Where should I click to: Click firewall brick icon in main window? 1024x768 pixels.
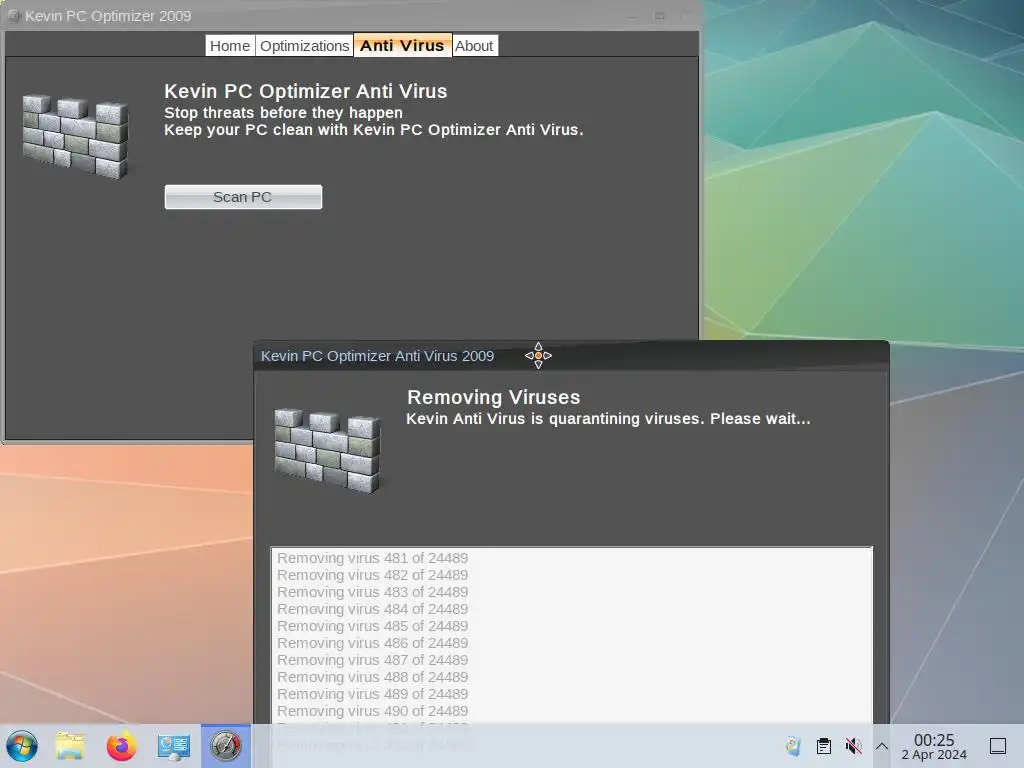(x=76, y=136)
